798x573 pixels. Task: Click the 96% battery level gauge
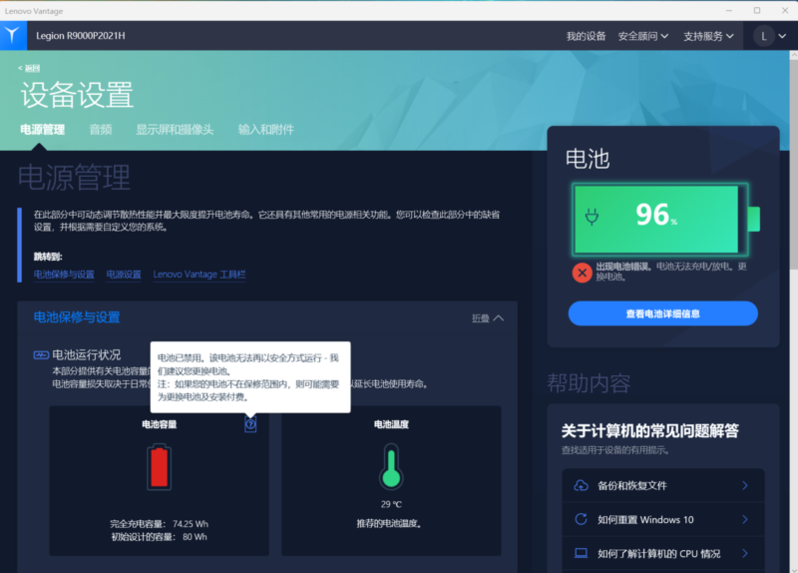(656, 215)
